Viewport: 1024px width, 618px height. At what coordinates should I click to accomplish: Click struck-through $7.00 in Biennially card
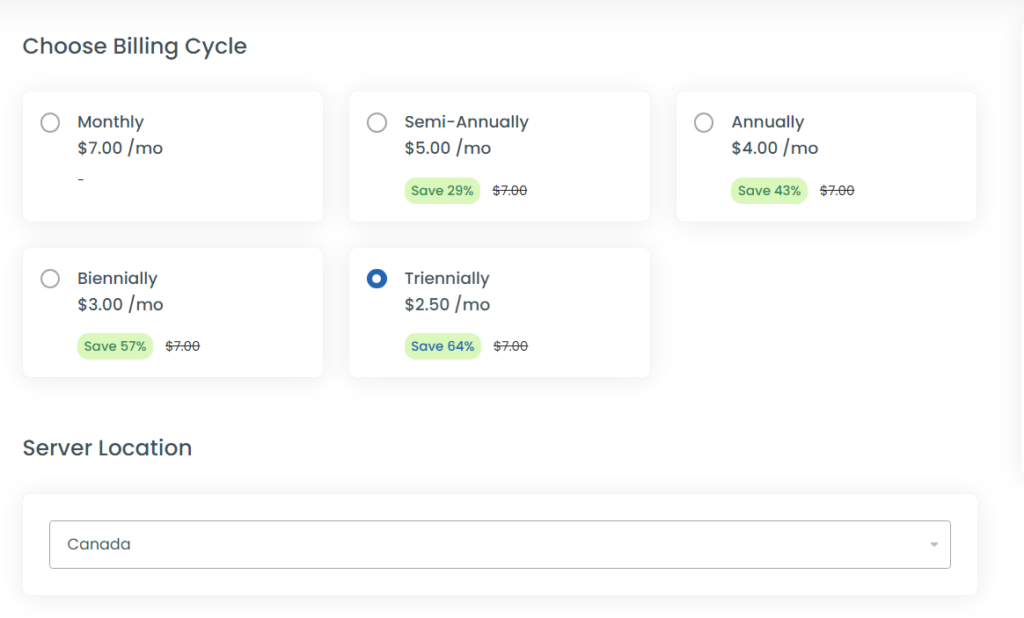tap(183, 346)
